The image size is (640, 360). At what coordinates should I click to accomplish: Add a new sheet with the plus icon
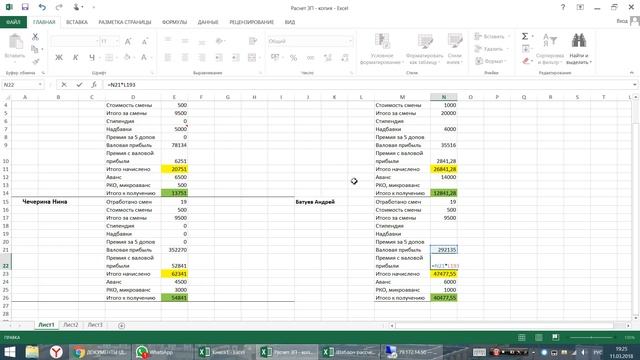point(121,325)
